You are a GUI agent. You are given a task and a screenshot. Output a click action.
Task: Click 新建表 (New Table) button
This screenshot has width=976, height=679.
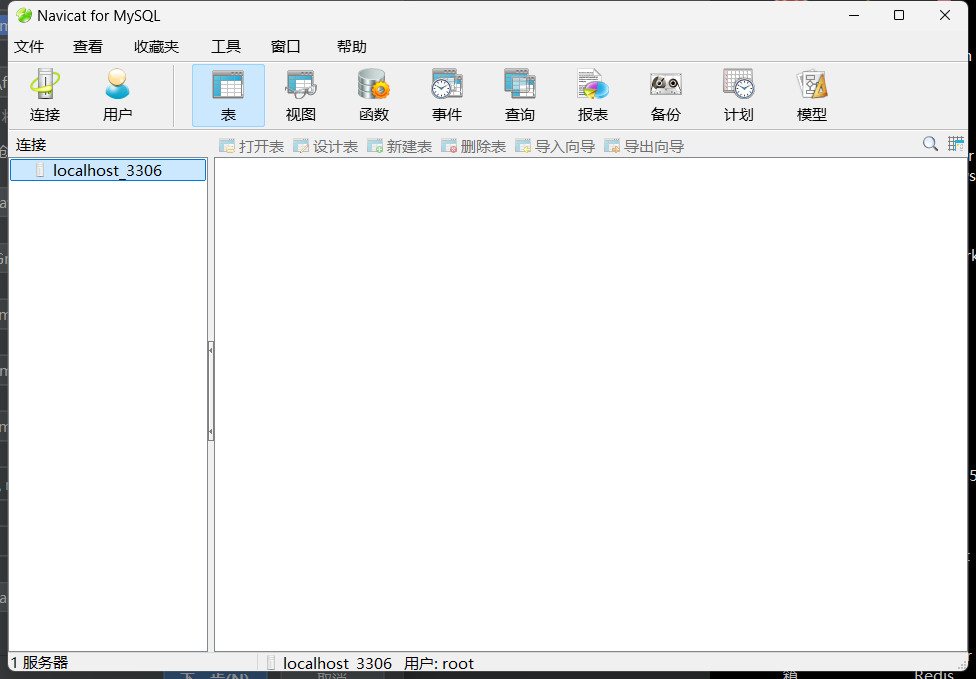[400, 146]
